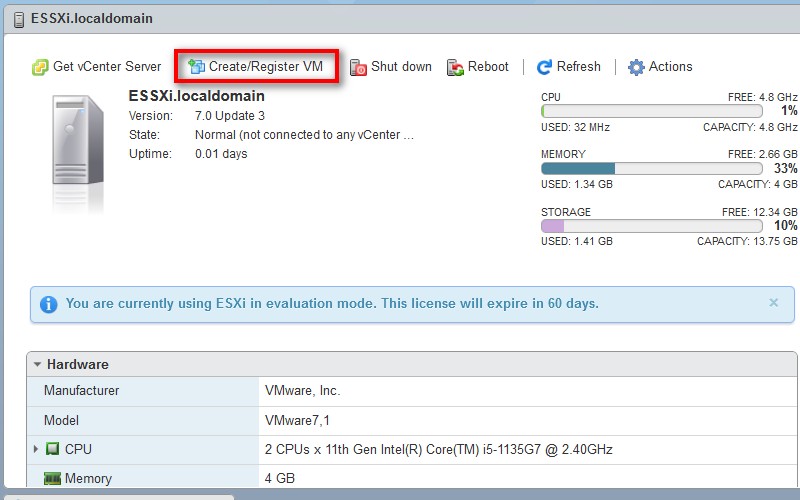This screenshot has width=800, height=500.
Task: Click the 4 GB memory value
Action: [280, 478]
